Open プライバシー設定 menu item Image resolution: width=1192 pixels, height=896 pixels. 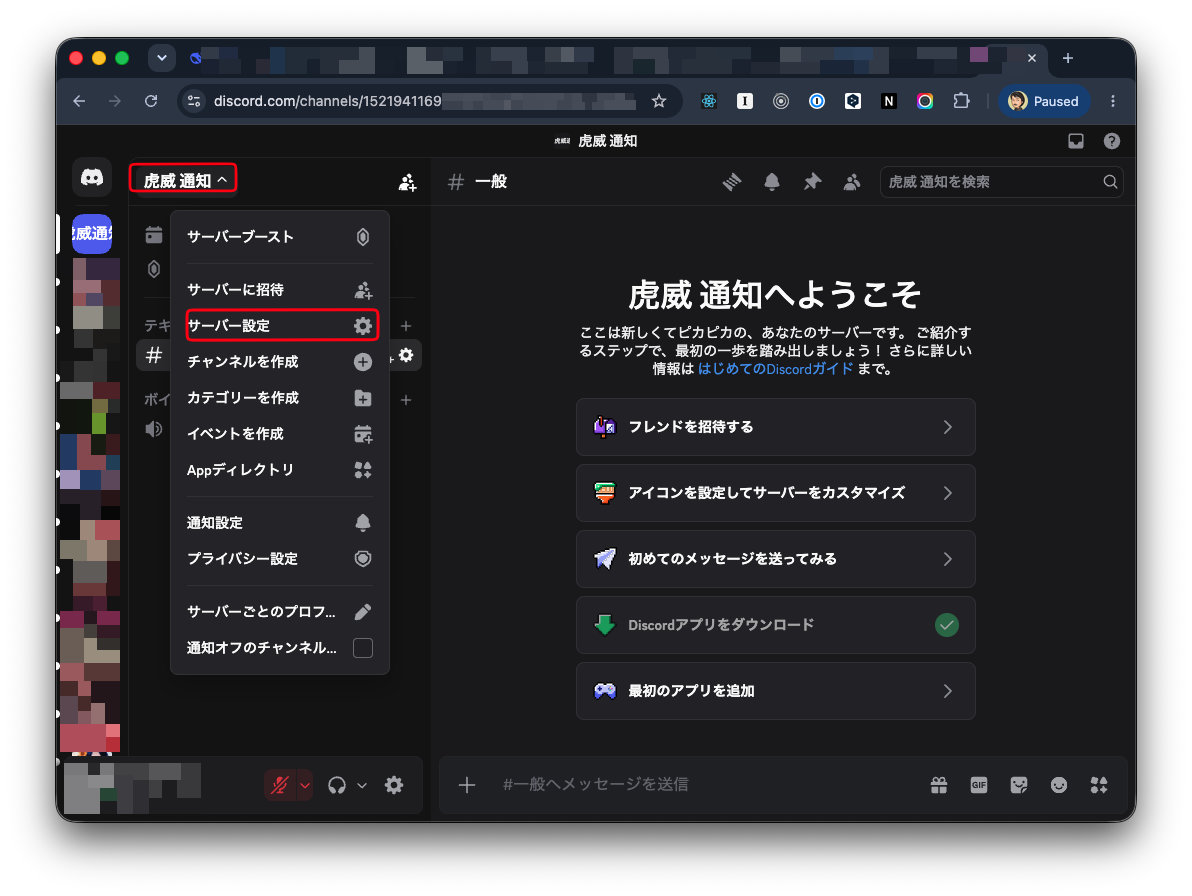280,559
